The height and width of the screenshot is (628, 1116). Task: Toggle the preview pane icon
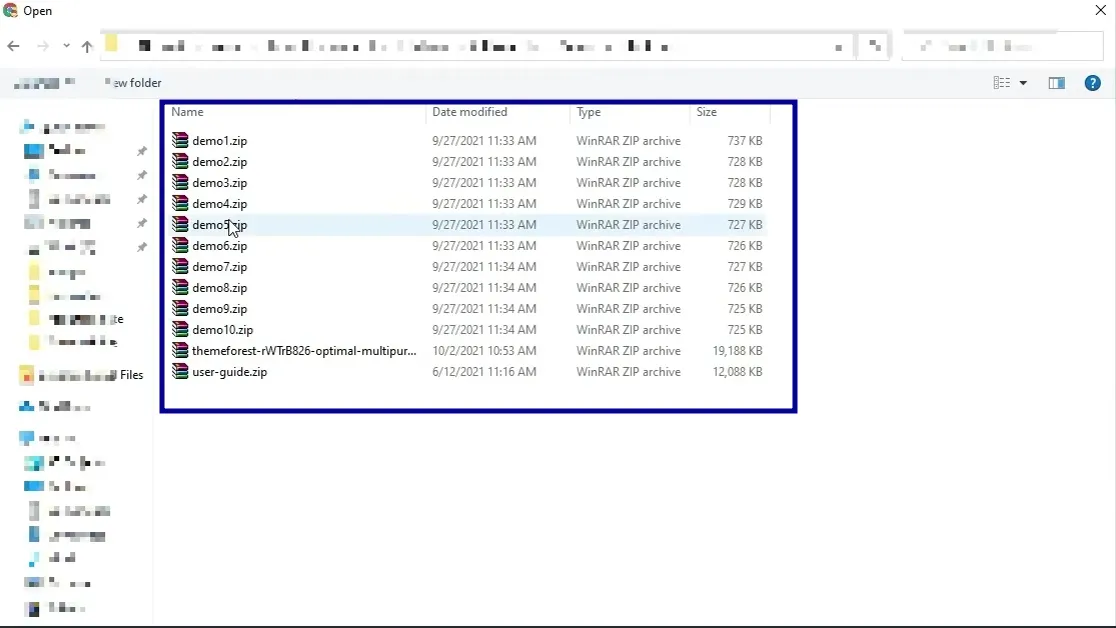coord(1057,83)
